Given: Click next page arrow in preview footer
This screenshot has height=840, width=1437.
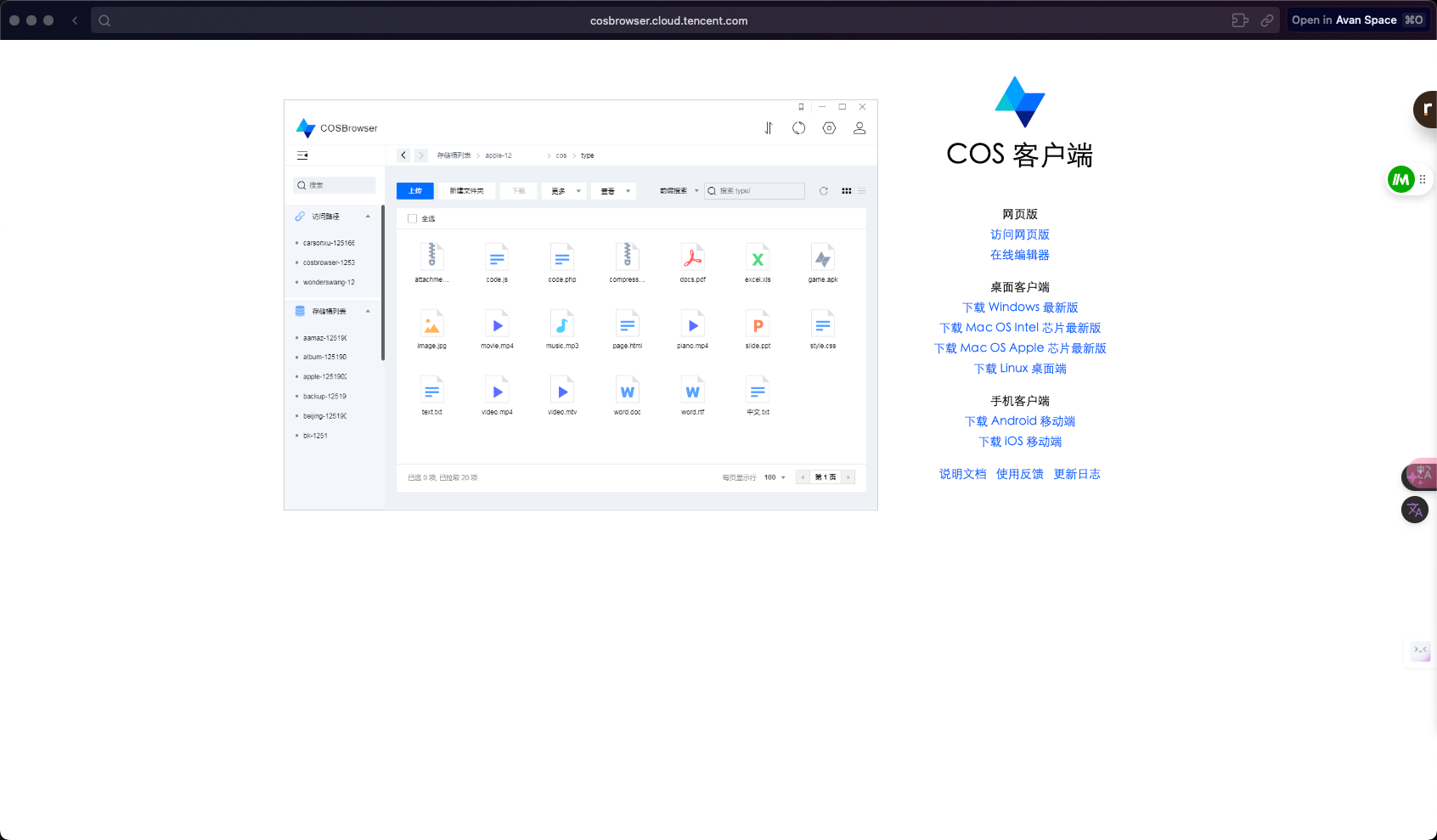Looking at the screenshot, I should (x=848, y=477).
